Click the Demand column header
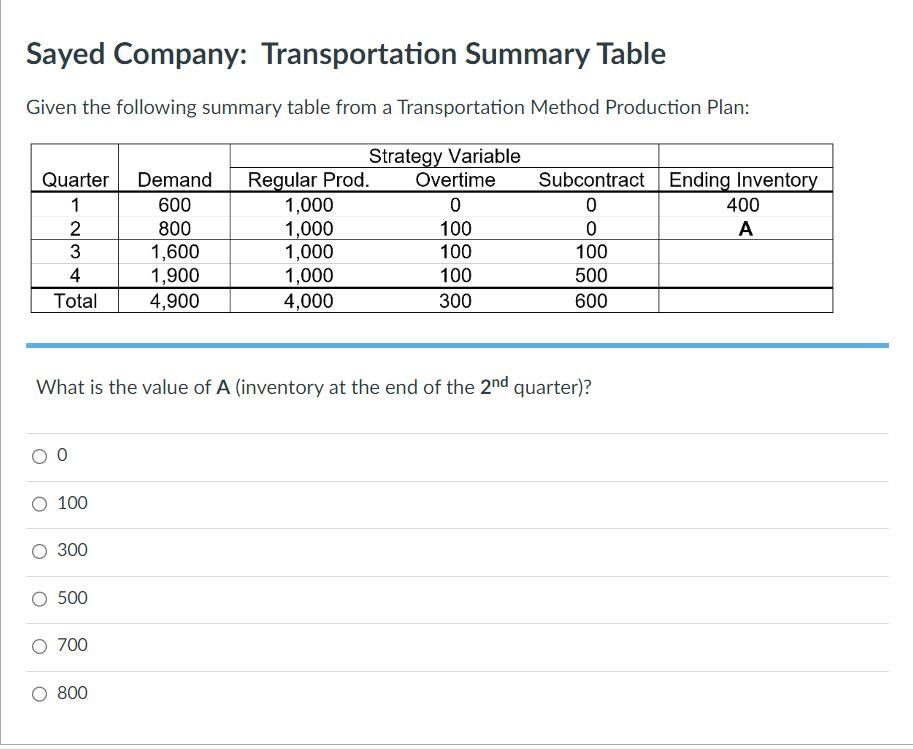Screen dimensions: 913x749 pyautogui.click(x=175, y=180)
